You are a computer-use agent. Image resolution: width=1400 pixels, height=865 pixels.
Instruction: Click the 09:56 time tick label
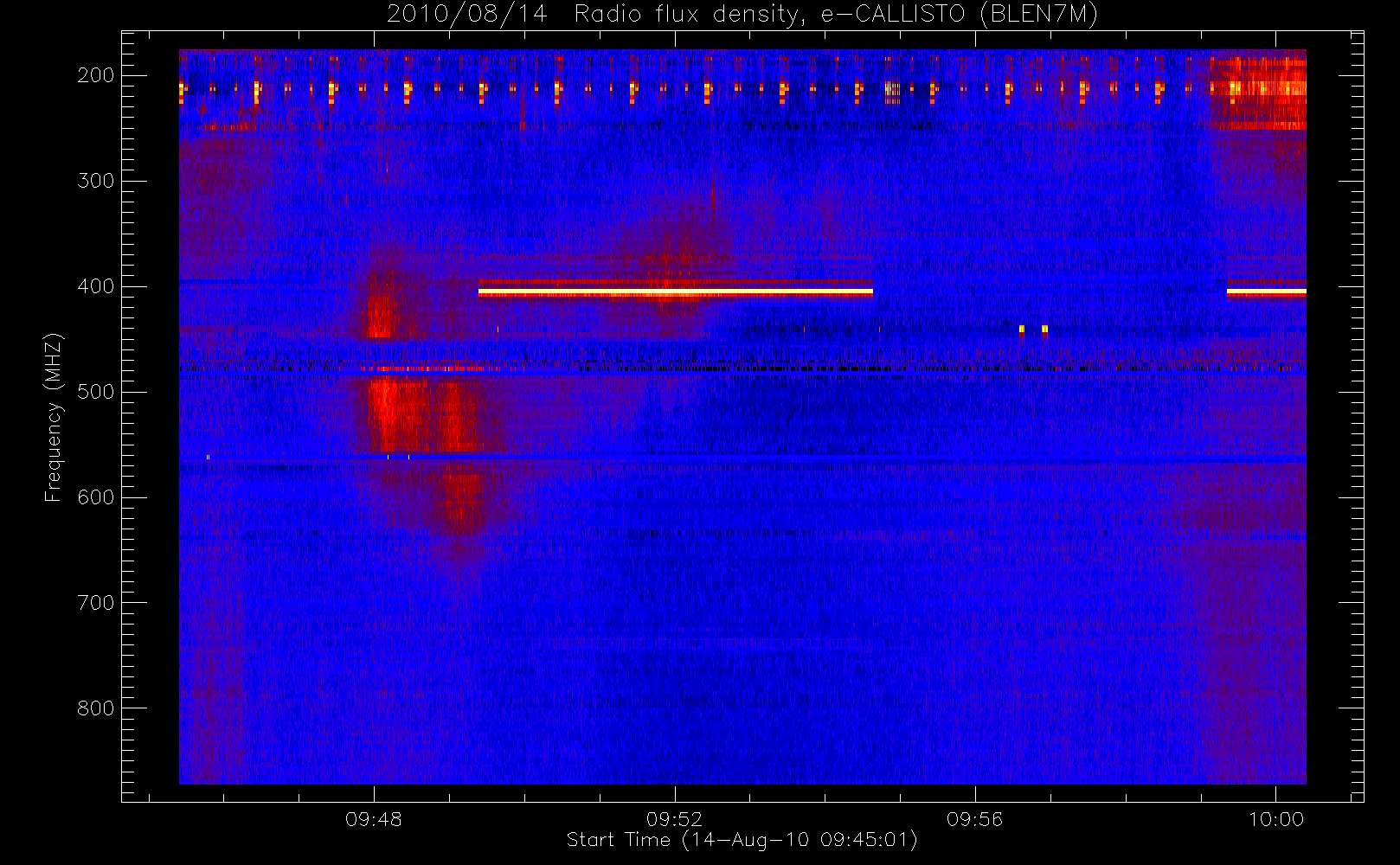coord(975,819)
